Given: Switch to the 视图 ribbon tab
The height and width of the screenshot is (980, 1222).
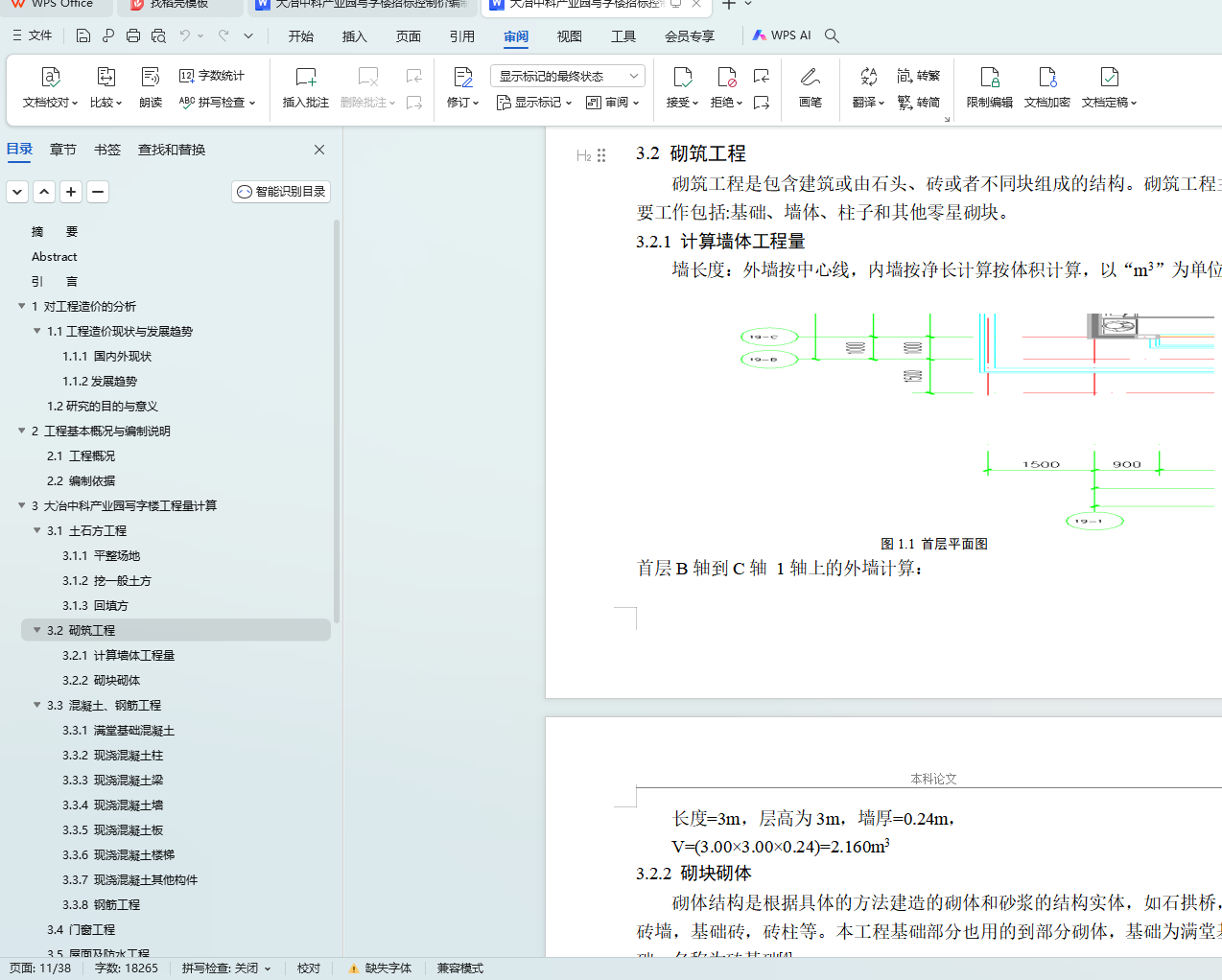Looking at the screenshot, I should tap(570, 36).
